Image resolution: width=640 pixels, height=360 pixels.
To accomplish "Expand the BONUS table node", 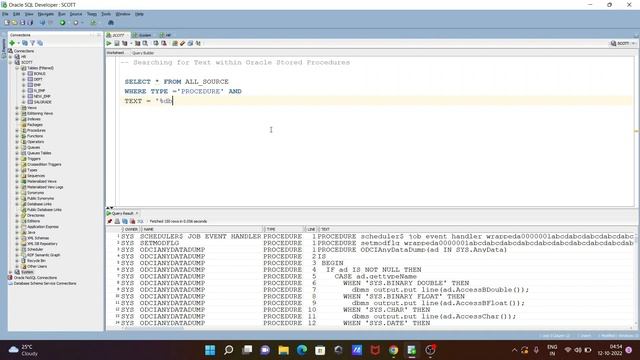I will (24, 74).
